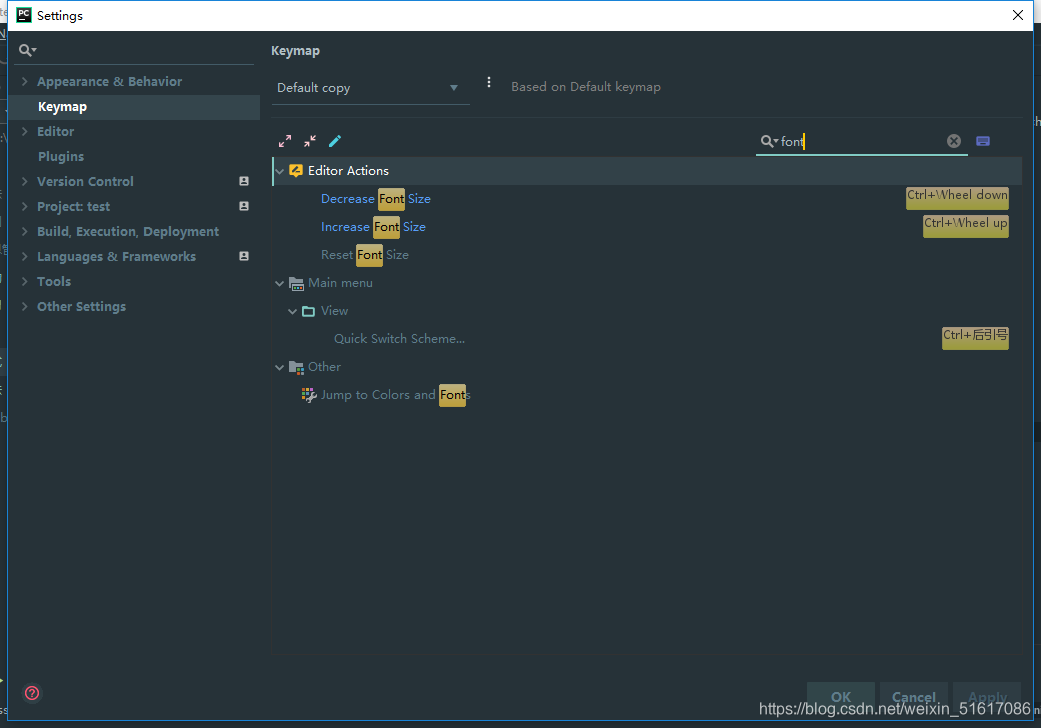Expand the Editor settings section
The width and height of the screenshot is (1041, 728).
[25, 131]
